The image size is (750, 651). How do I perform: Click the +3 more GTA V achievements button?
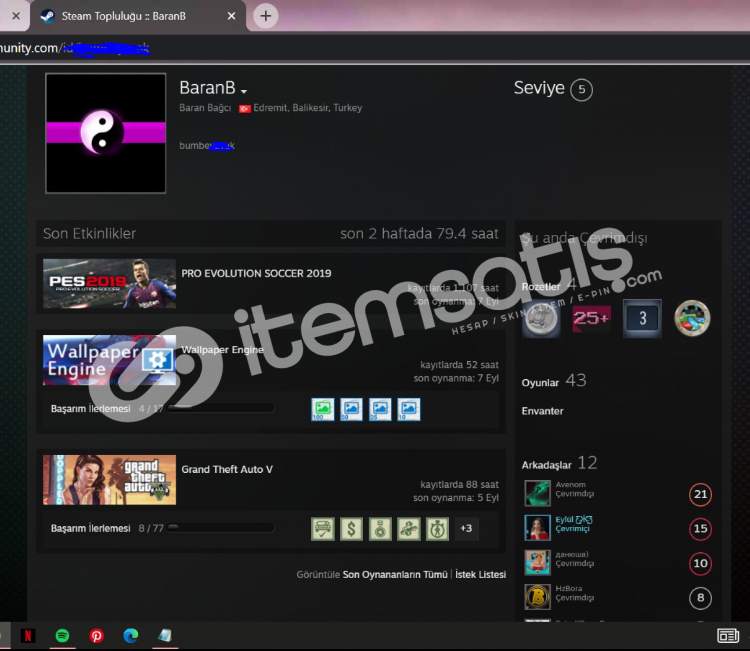466,528
